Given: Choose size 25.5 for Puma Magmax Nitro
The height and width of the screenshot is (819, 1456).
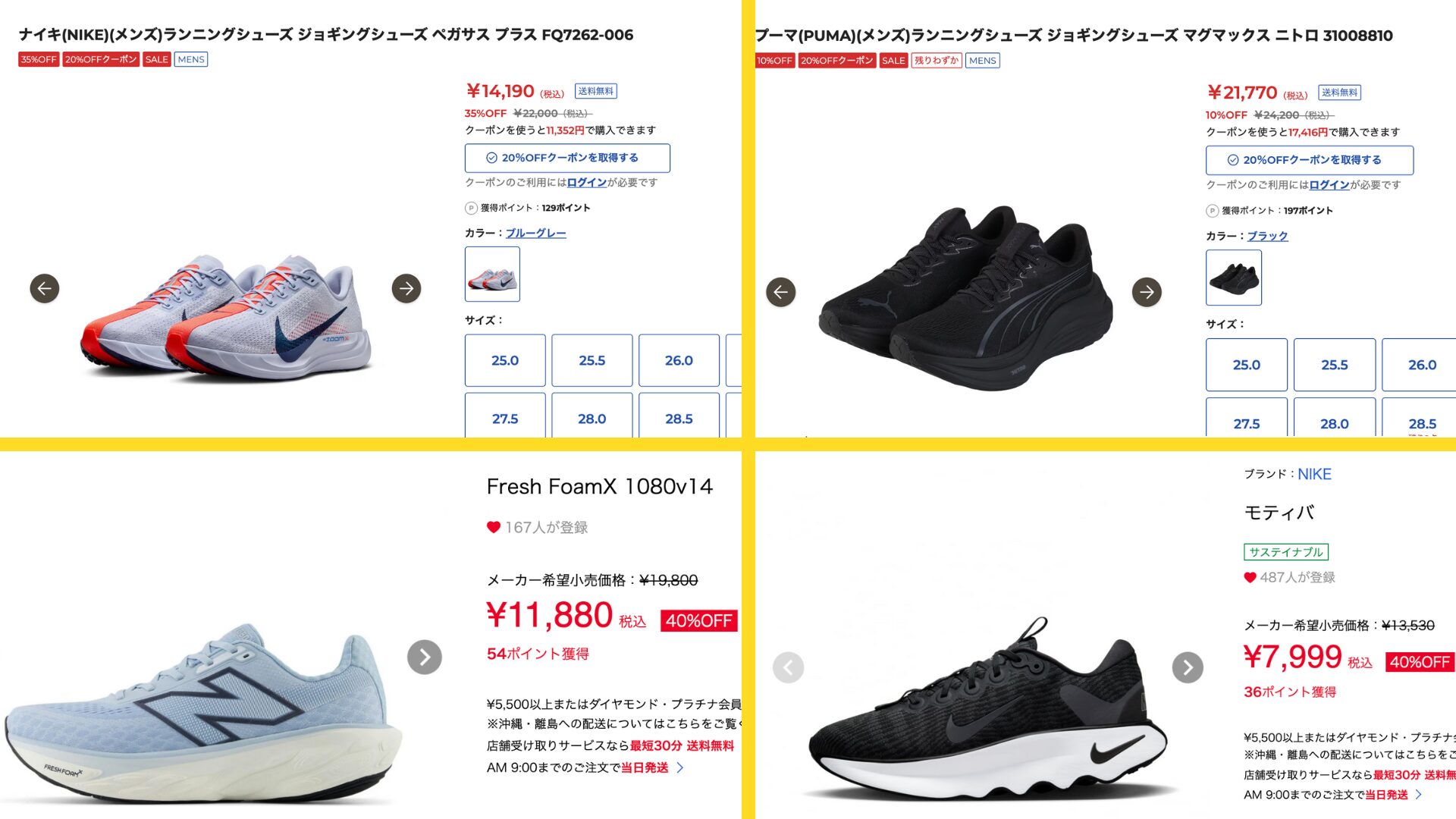Looking at the screenshot, I should (x=1335, y=365).
